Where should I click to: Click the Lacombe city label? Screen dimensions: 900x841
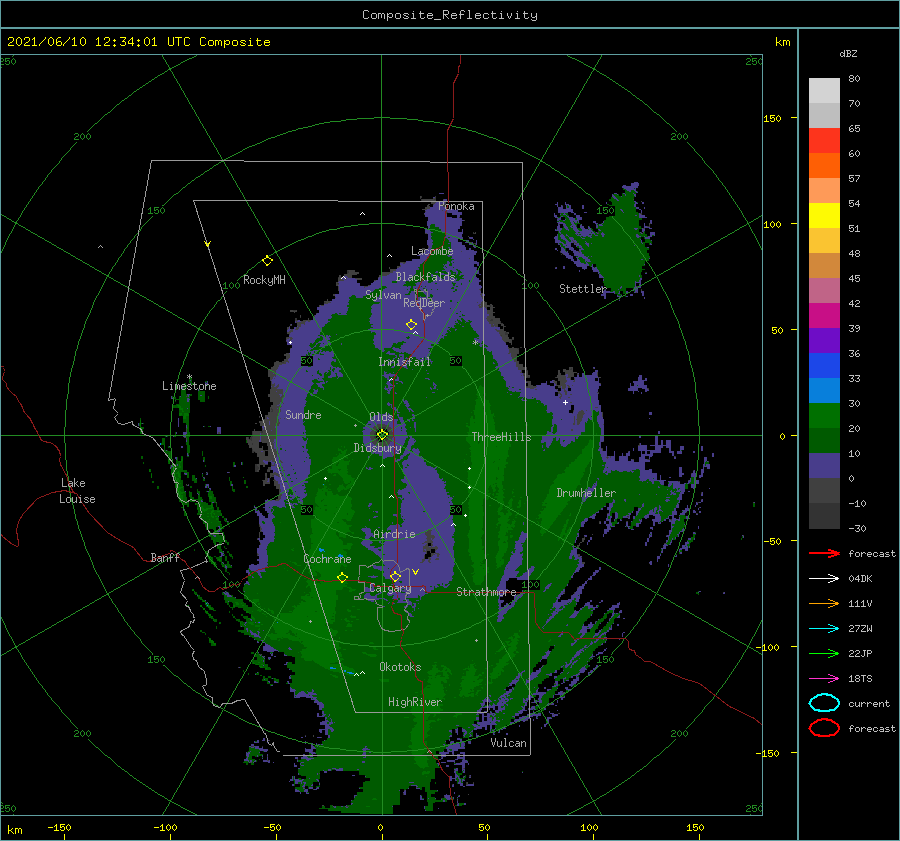pyautogui.click(x=432, y=251)
